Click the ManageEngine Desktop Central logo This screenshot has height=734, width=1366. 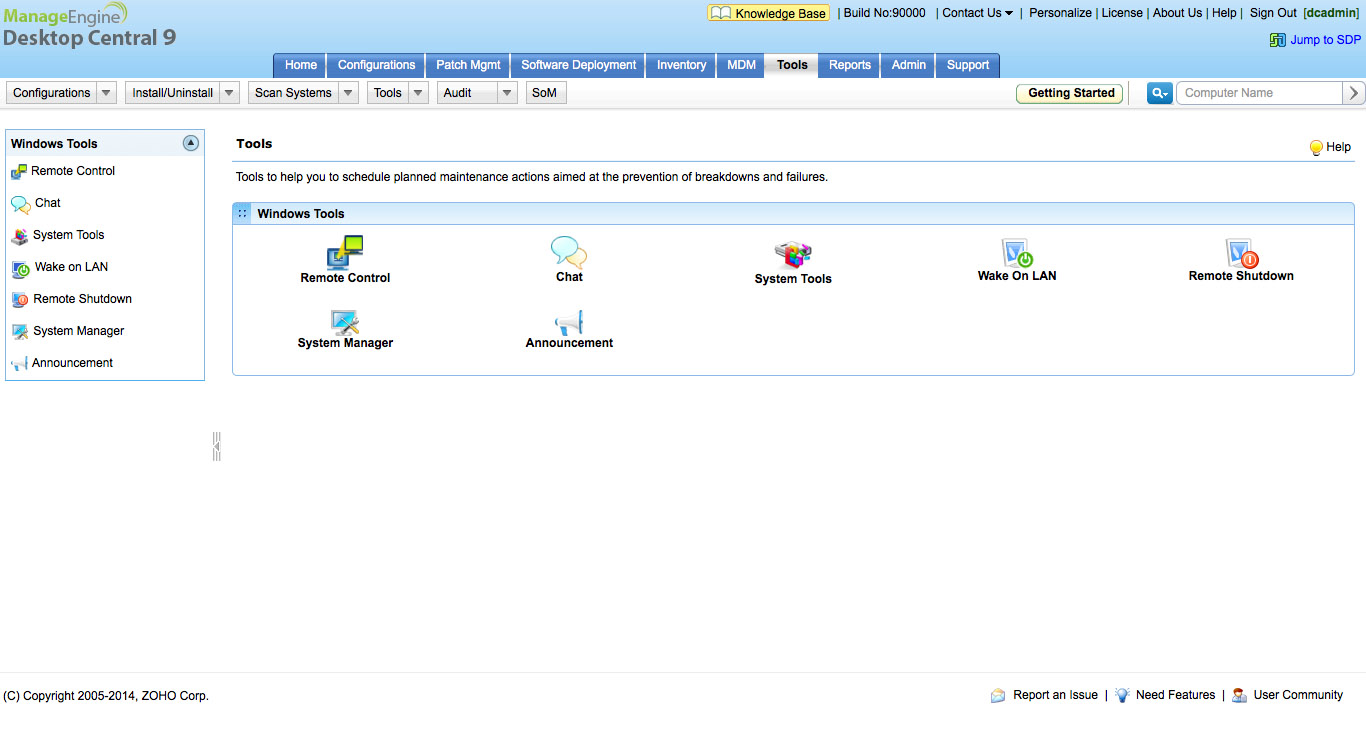click(x=90, y=27)
